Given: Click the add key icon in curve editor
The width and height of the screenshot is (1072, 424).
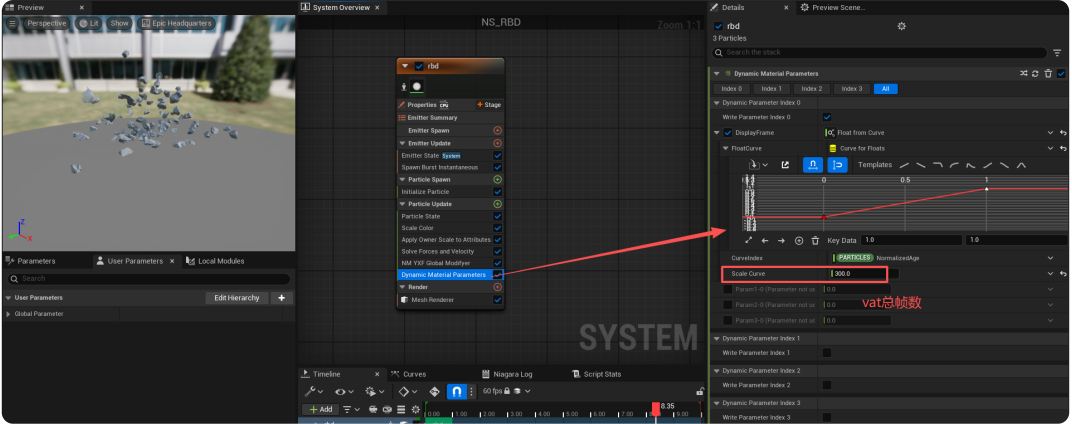Looking at the screenshot, I should (x=798, y=240).
